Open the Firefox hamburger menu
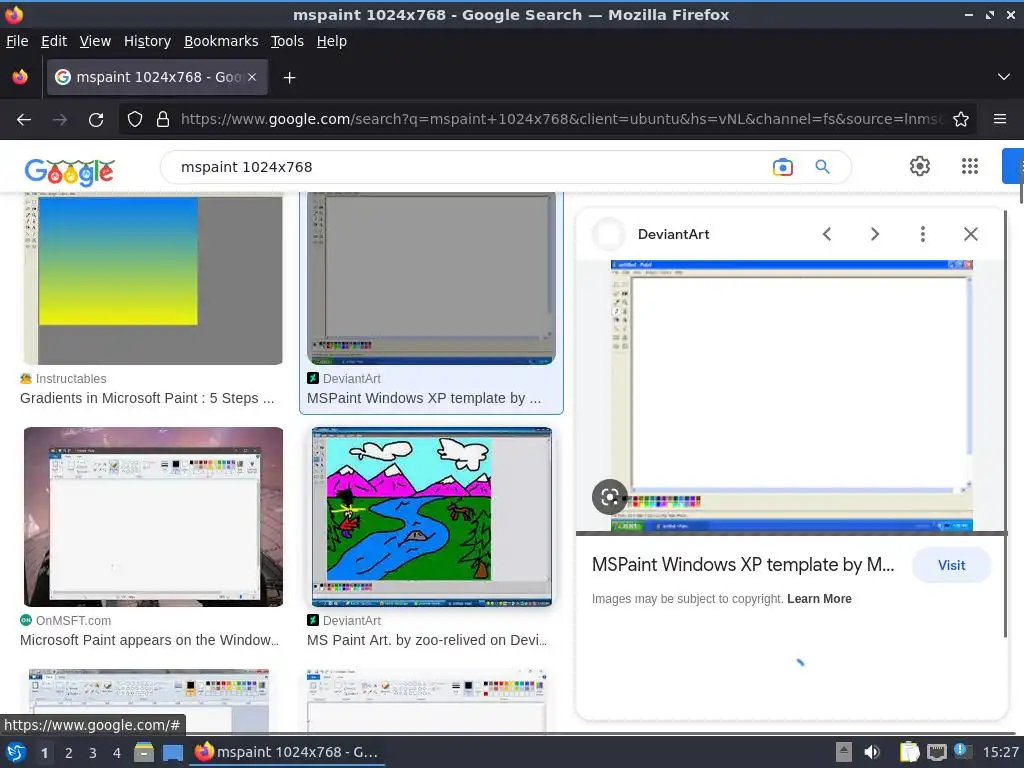 point(1000,119)
